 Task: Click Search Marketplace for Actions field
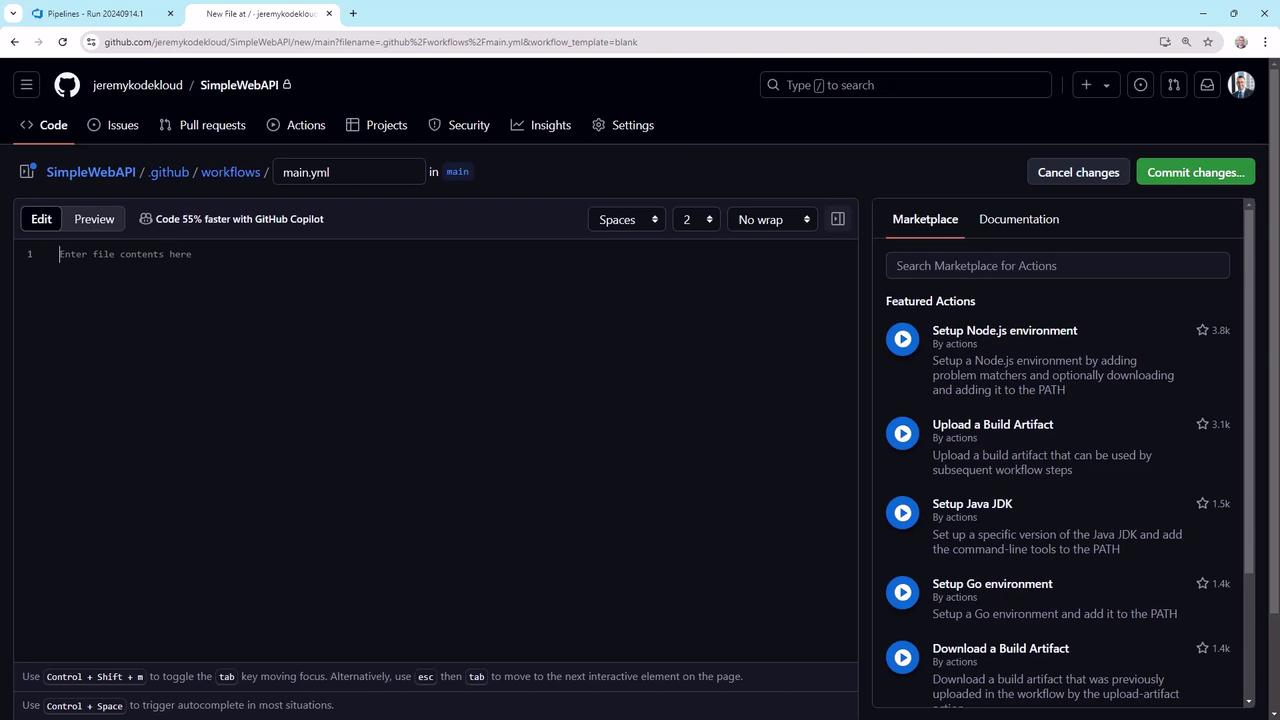point(1058,266)
